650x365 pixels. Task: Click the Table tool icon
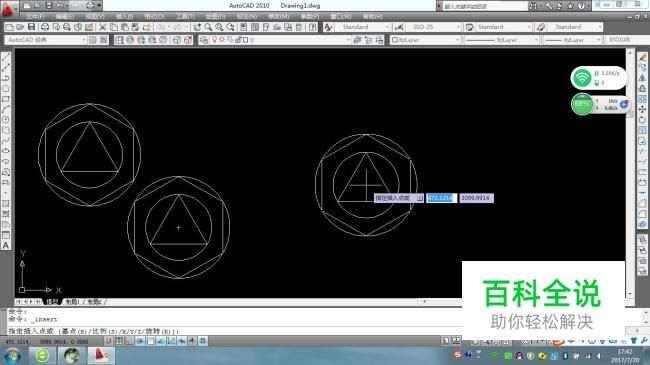tap(6, 235)
